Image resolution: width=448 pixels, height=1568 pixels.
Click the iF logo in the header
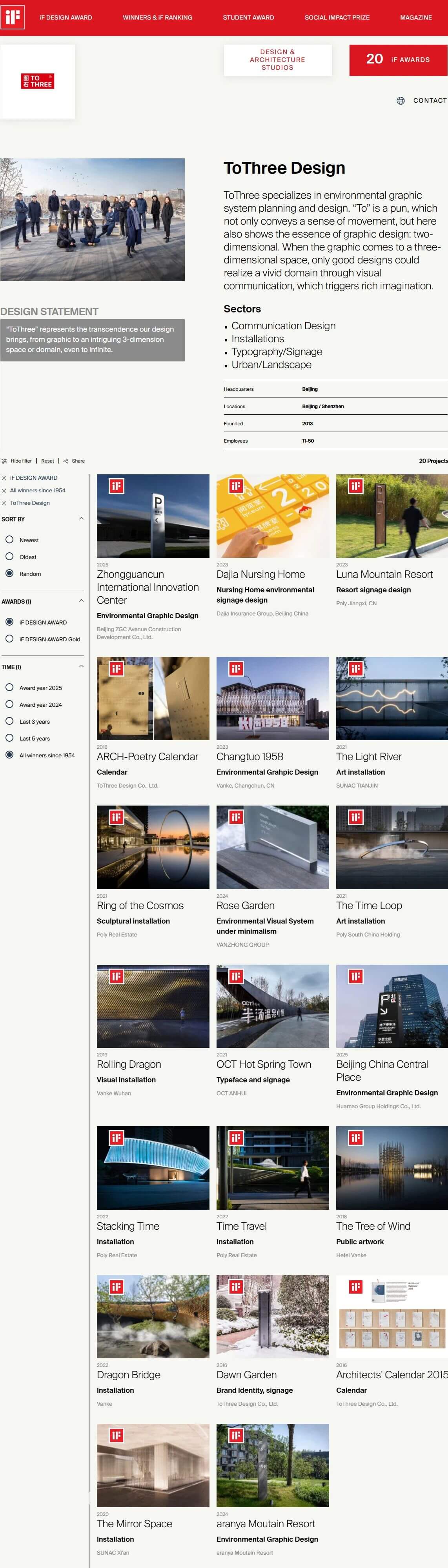(x=12, y=17)
